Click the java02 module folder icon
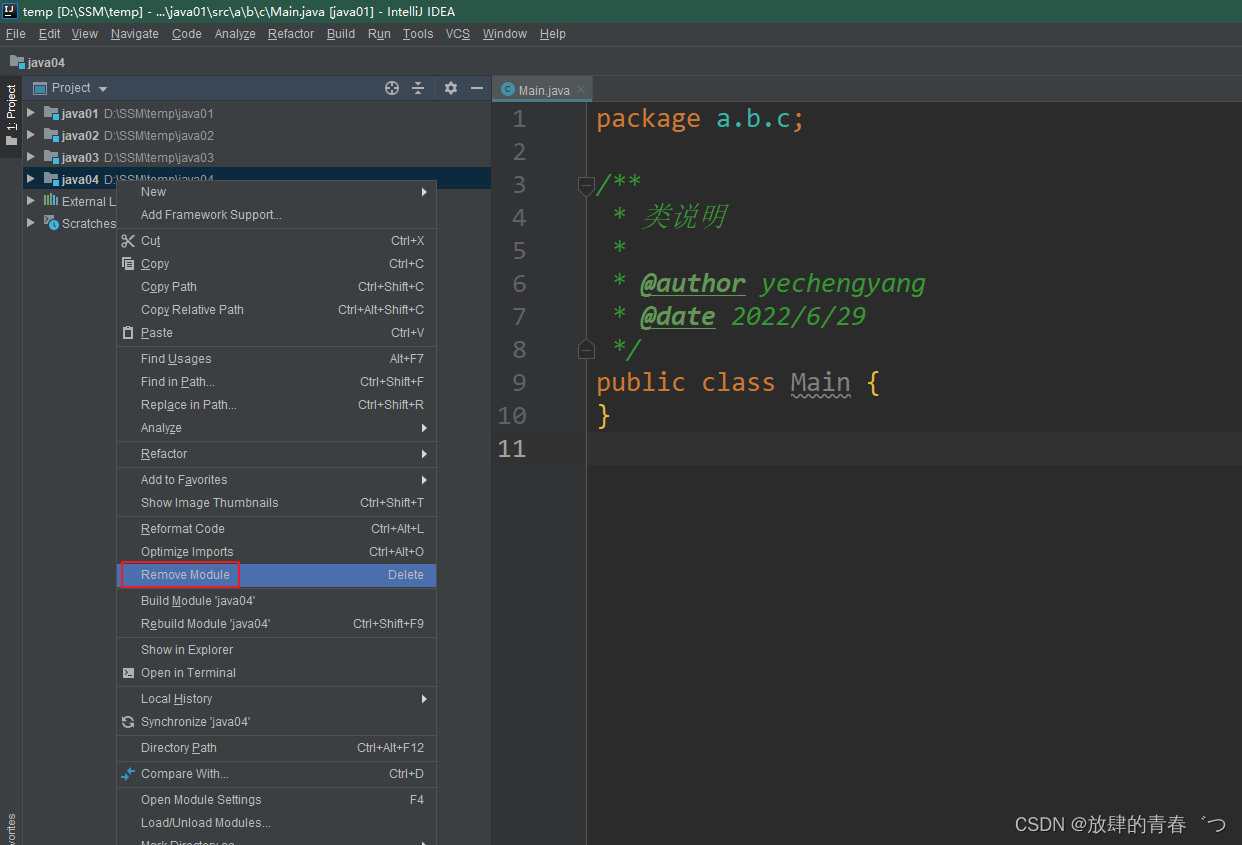This screenshot has width=1242, height=845. click(x=52, y=135)
